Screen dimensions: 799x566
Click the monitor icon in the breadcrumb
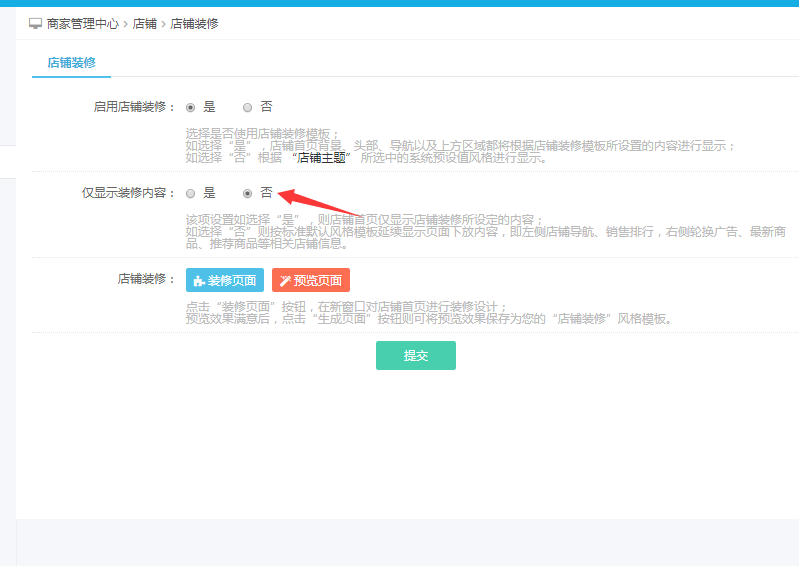coord(35,23)
